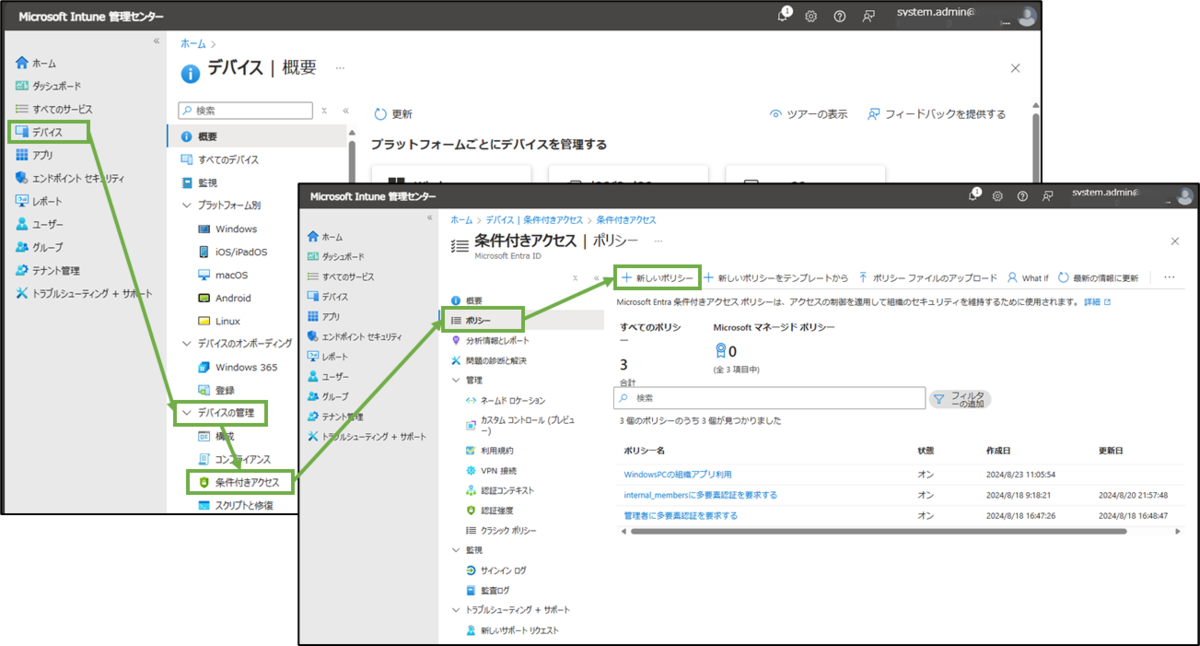1200x646 pixels.
Task: Click 新しいポリシーをテンプレートから button
Action: coord(777,277)
